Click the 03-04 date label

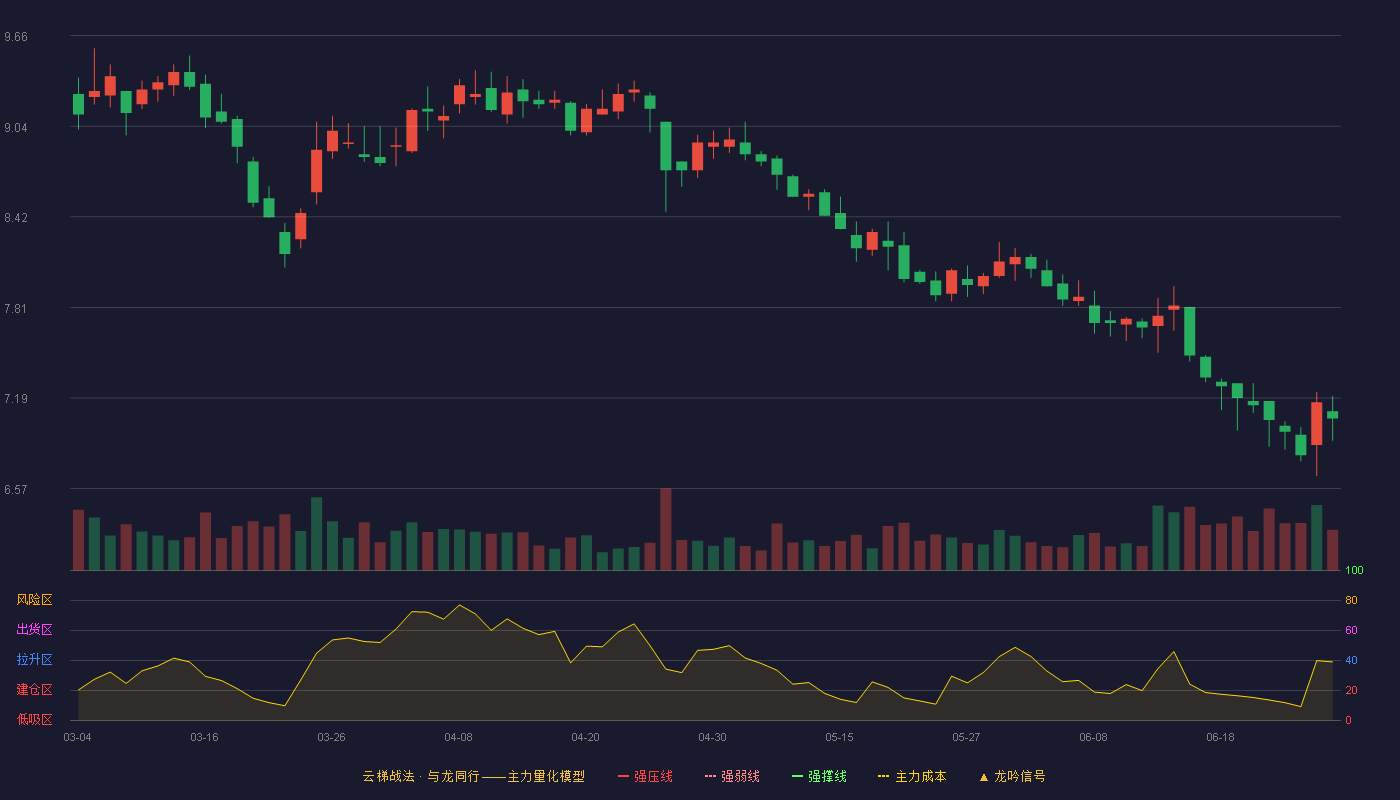click(x=77, y=737)
